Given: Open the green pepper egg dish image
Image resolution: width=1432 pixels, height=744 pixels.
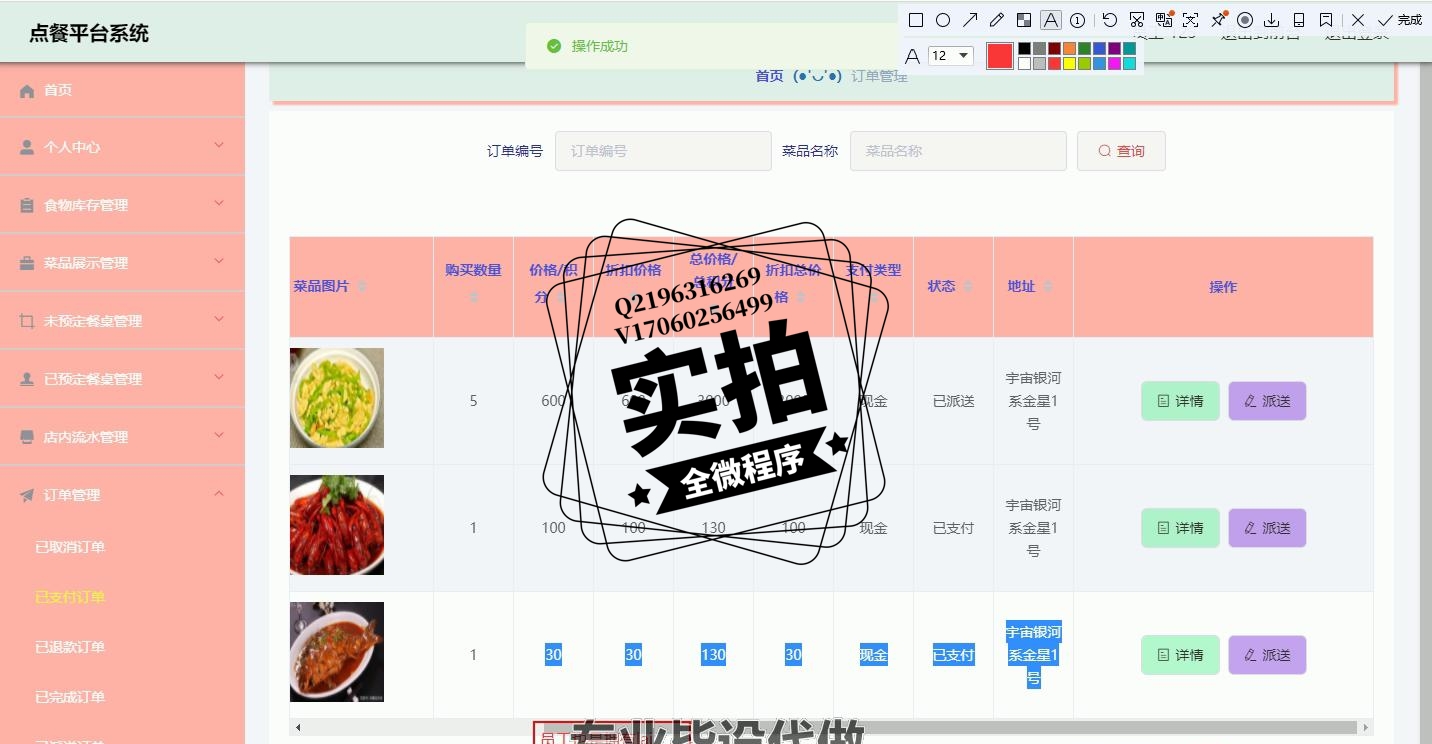Looking at the screenshot, I should click(x=337, y=398).
